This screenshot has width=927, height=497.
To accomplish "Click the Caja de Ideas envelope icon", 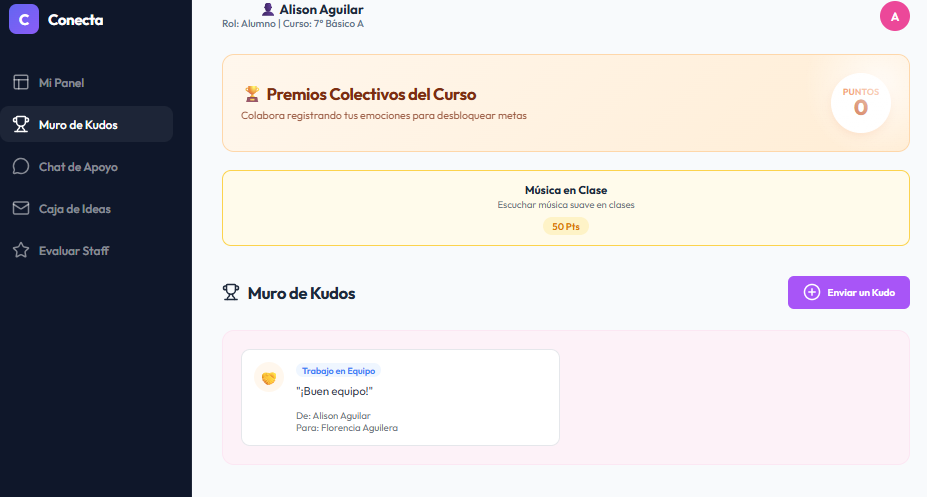I will pyautogui.click(x=21, y=209).
